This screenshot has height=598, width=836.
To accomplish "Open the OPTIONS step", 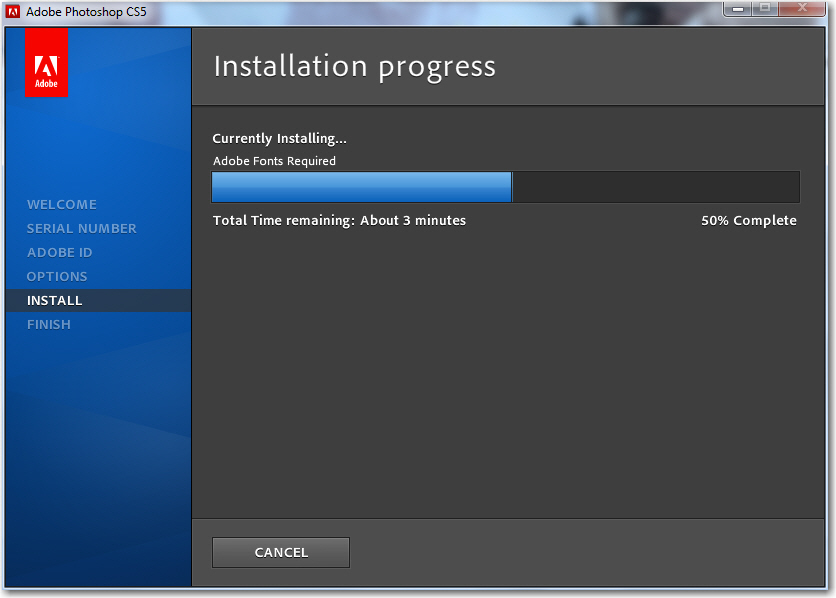I will pyautogui.click(x=57, y=277).
